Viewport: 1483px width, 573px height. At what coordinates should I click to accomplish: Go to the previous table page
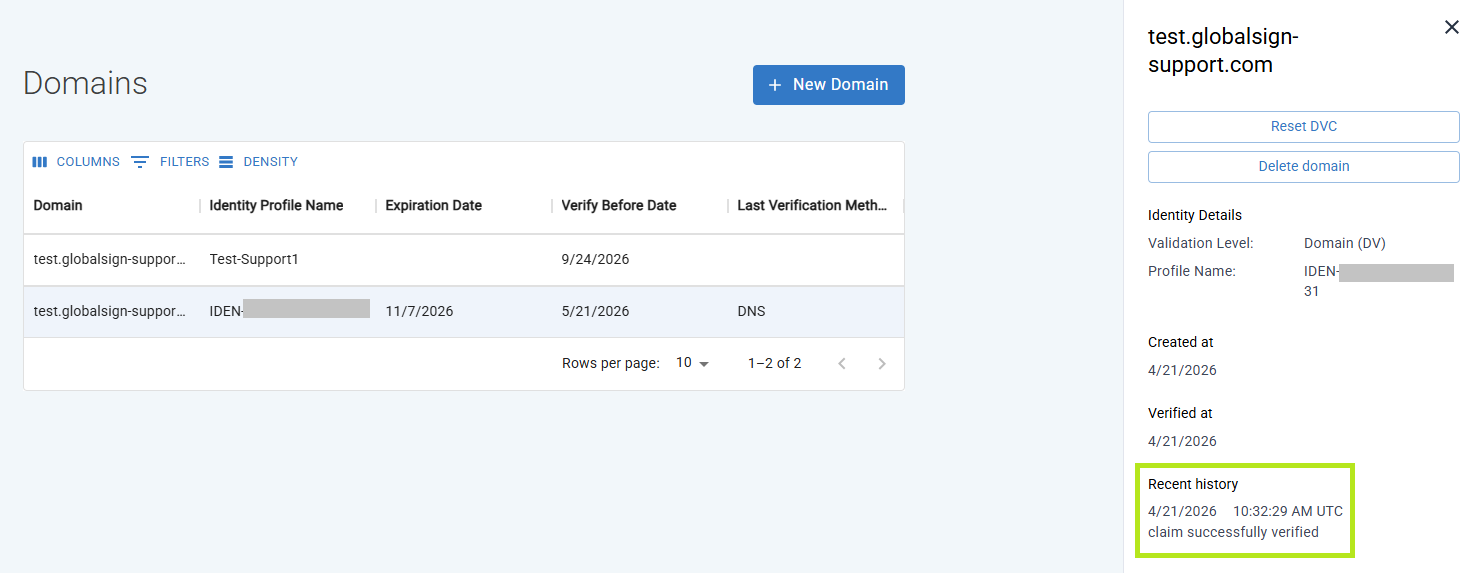click(842, 364)
